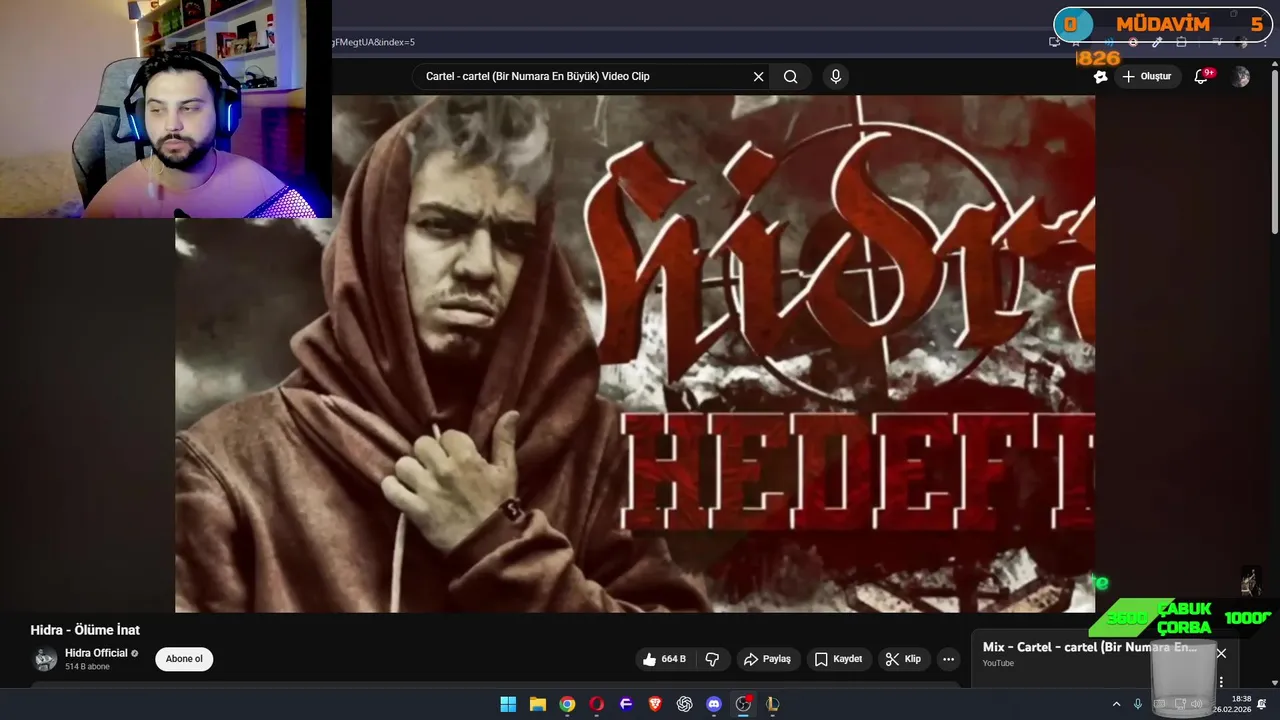
Task: Launch File Explorer from the taskbar
Action: [x=538, y=704]
